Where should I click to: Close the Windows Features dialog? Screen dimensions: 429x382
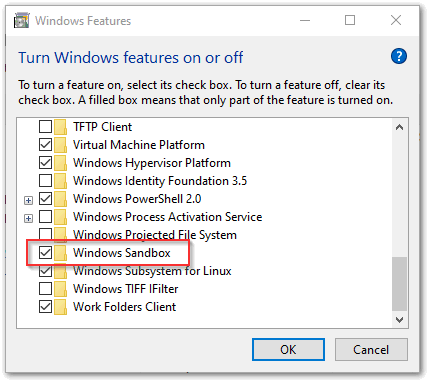click(396, 20)
